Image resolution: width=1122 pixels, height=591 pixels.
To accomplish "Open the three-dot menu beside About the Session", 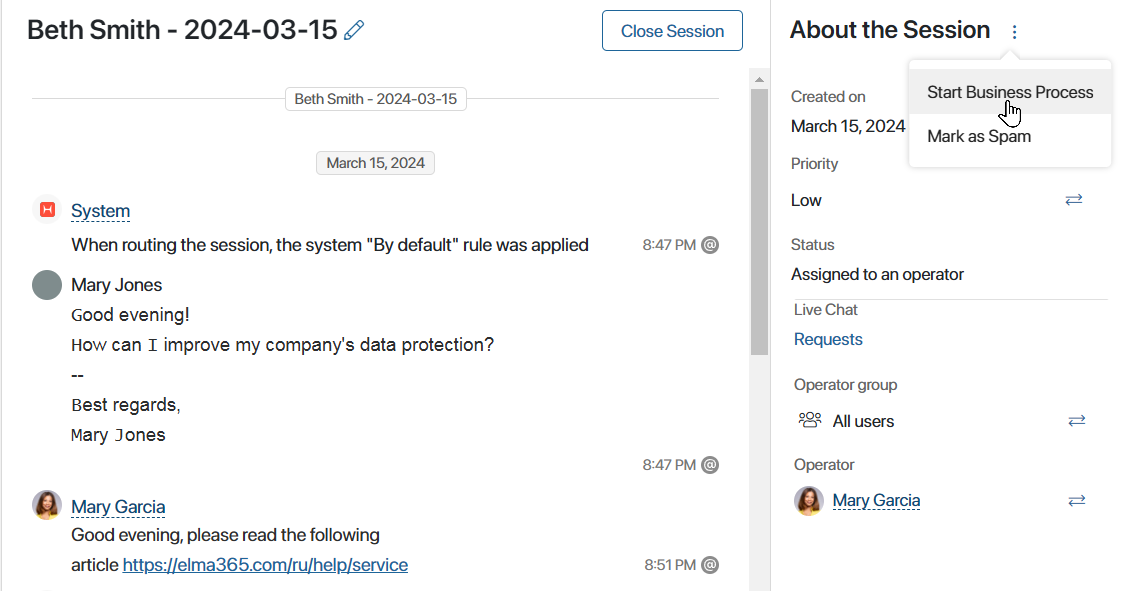I will click(1014, 31).
